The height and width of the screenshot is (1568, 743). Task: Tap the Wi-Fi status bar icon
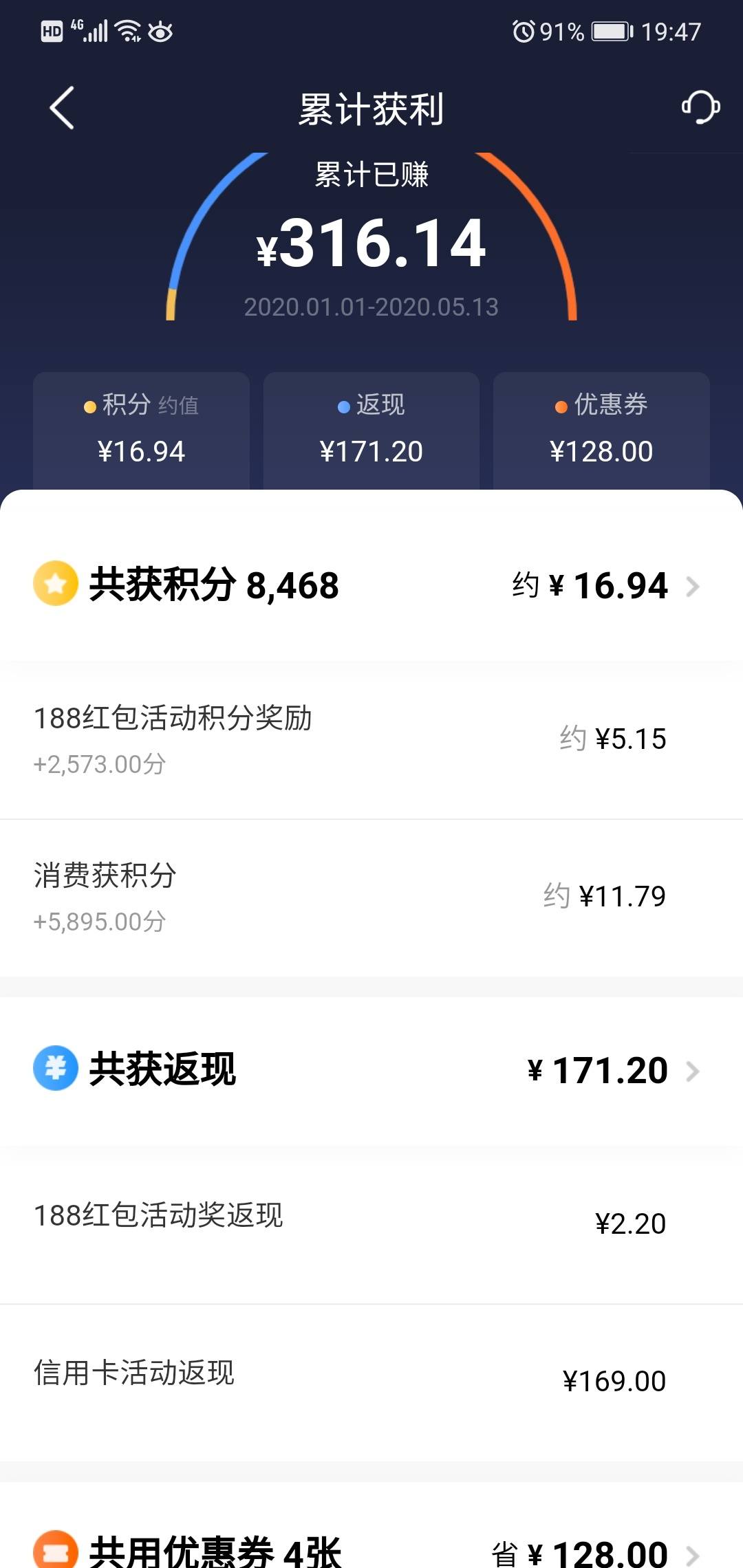pyautogui.click(x=128, y=31)
